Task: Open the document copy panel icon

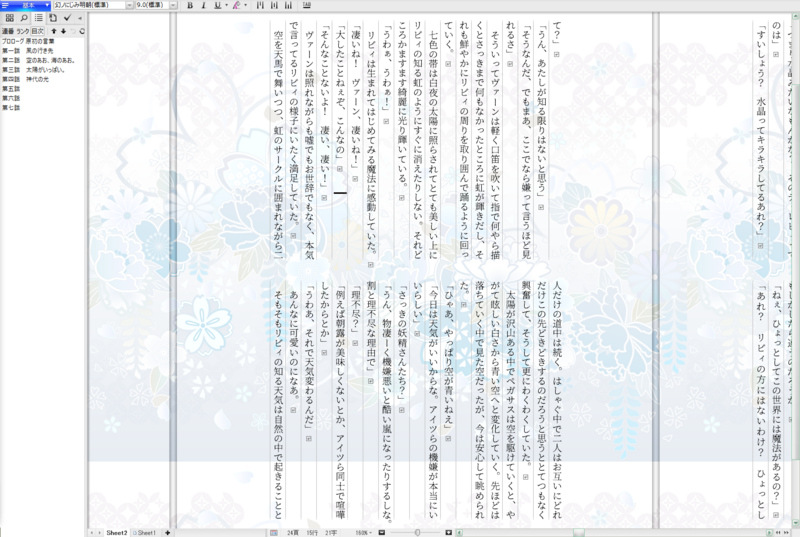Action: point(53,18)
